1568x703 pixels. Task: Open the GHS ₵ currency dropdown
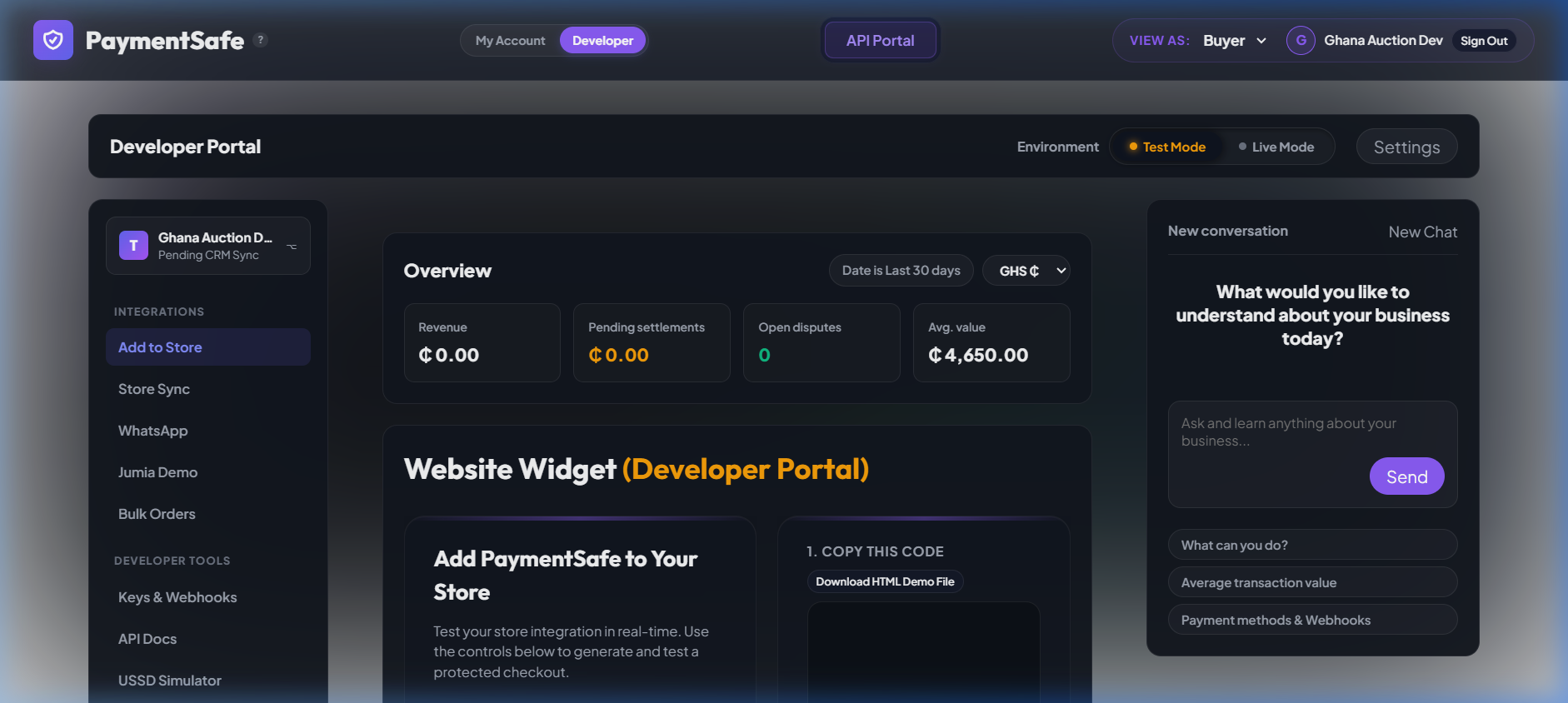pos(1026,271)
